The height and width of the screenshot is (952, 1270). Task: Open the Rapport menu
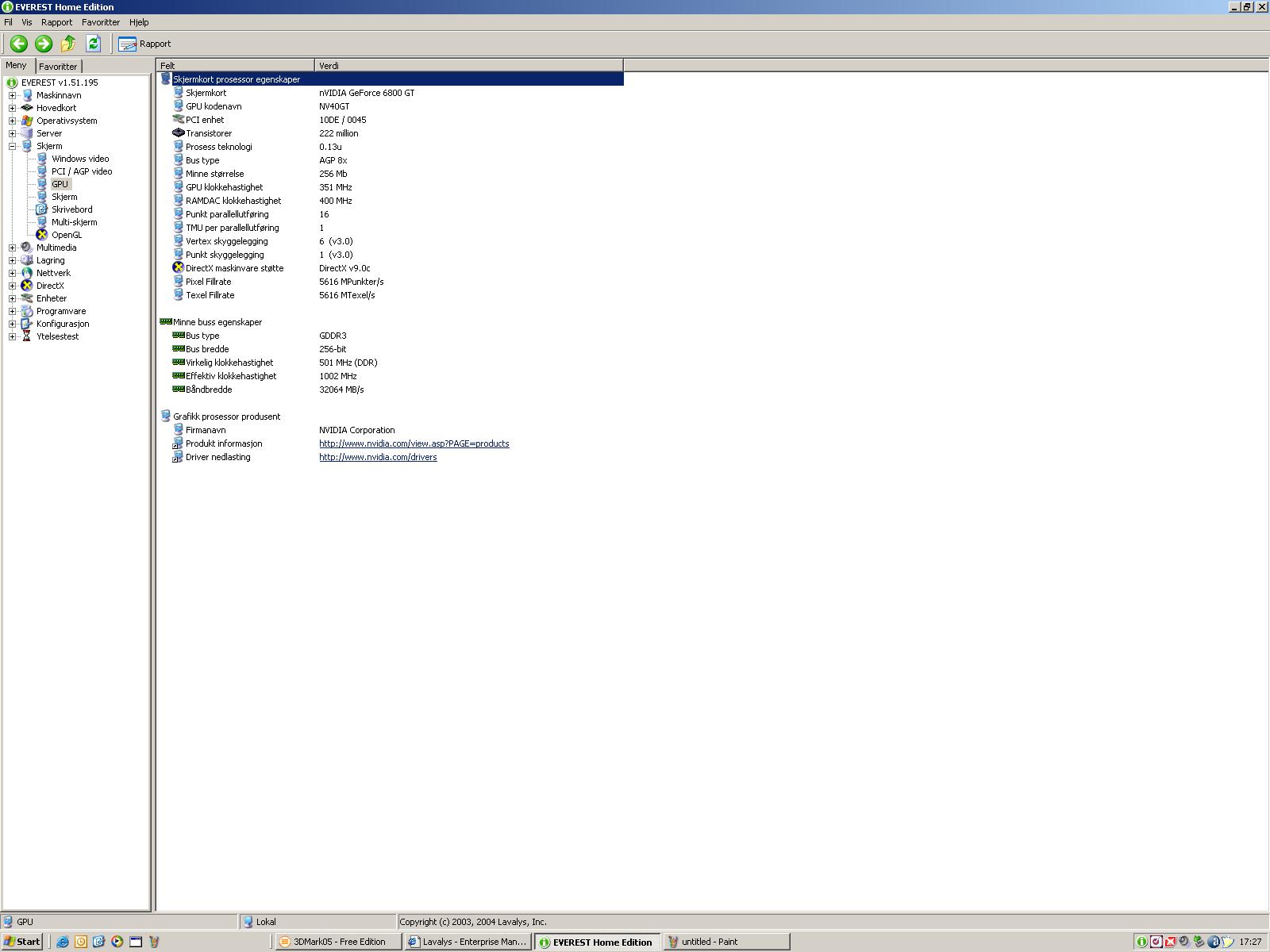coord(56,22)
